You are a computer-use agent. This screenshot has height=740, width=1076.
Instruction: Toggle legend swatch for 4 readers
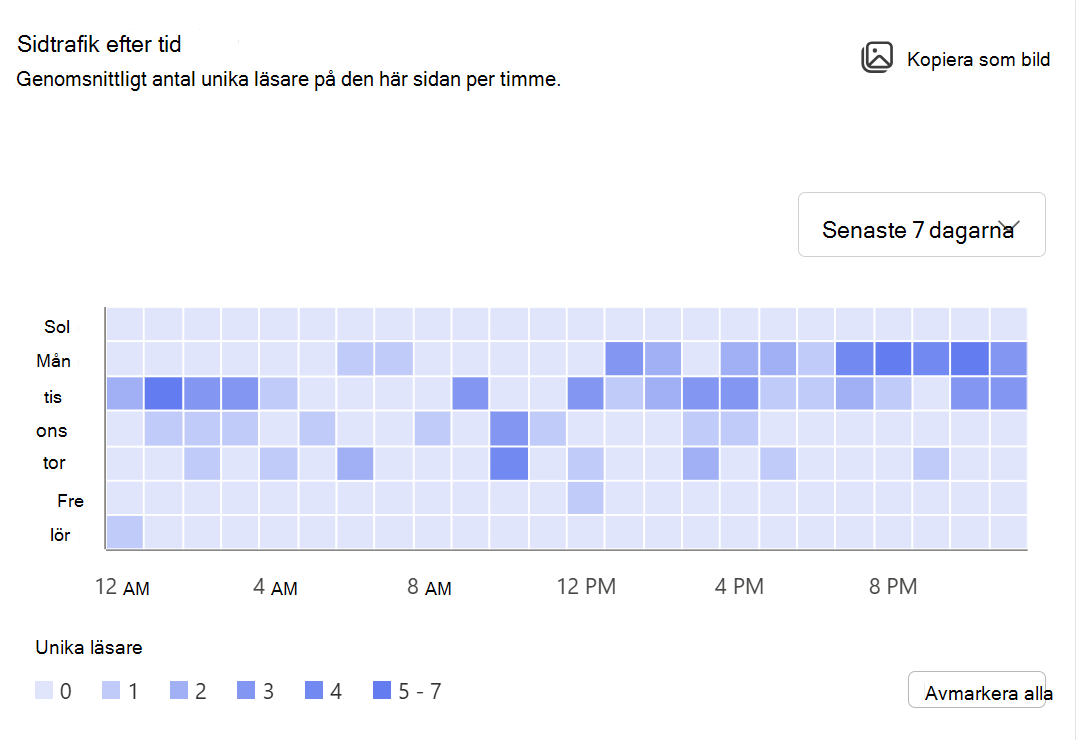[x=314, y=690]
